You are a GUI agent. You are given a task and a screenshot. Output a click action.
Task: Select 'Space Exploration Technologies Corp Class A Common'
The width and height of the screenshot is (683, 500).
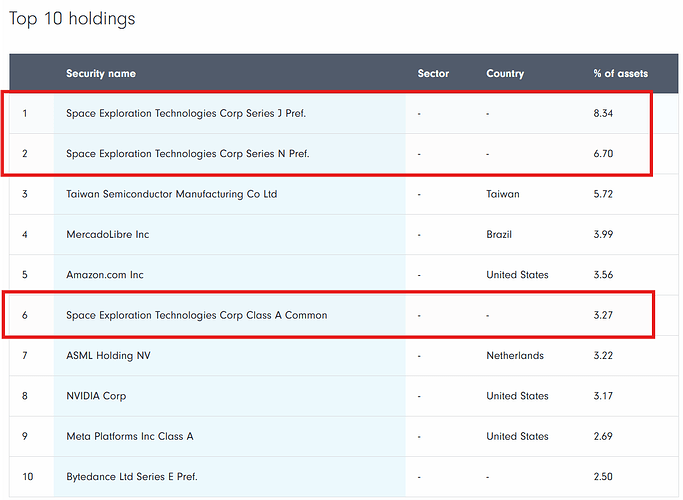pyautogui.click(x=196, y=315)
